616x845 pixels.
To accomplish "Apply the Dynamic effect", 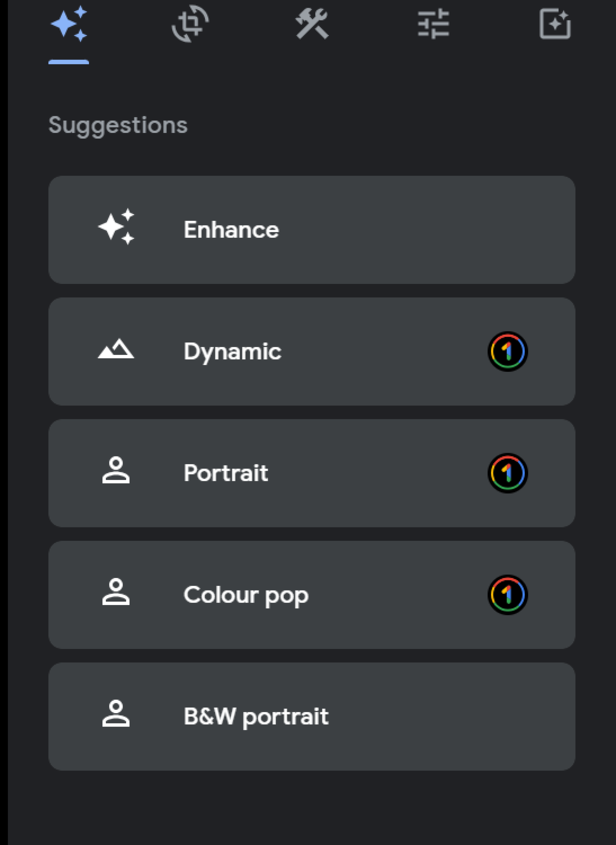I will click(311, 351).
